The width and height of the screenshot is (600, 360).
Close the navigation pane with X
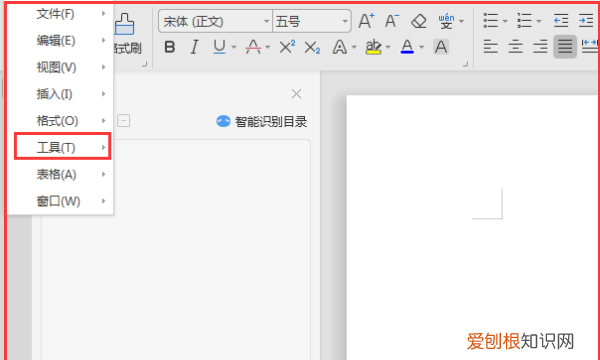pyautogui.click(x=296, y=94)
